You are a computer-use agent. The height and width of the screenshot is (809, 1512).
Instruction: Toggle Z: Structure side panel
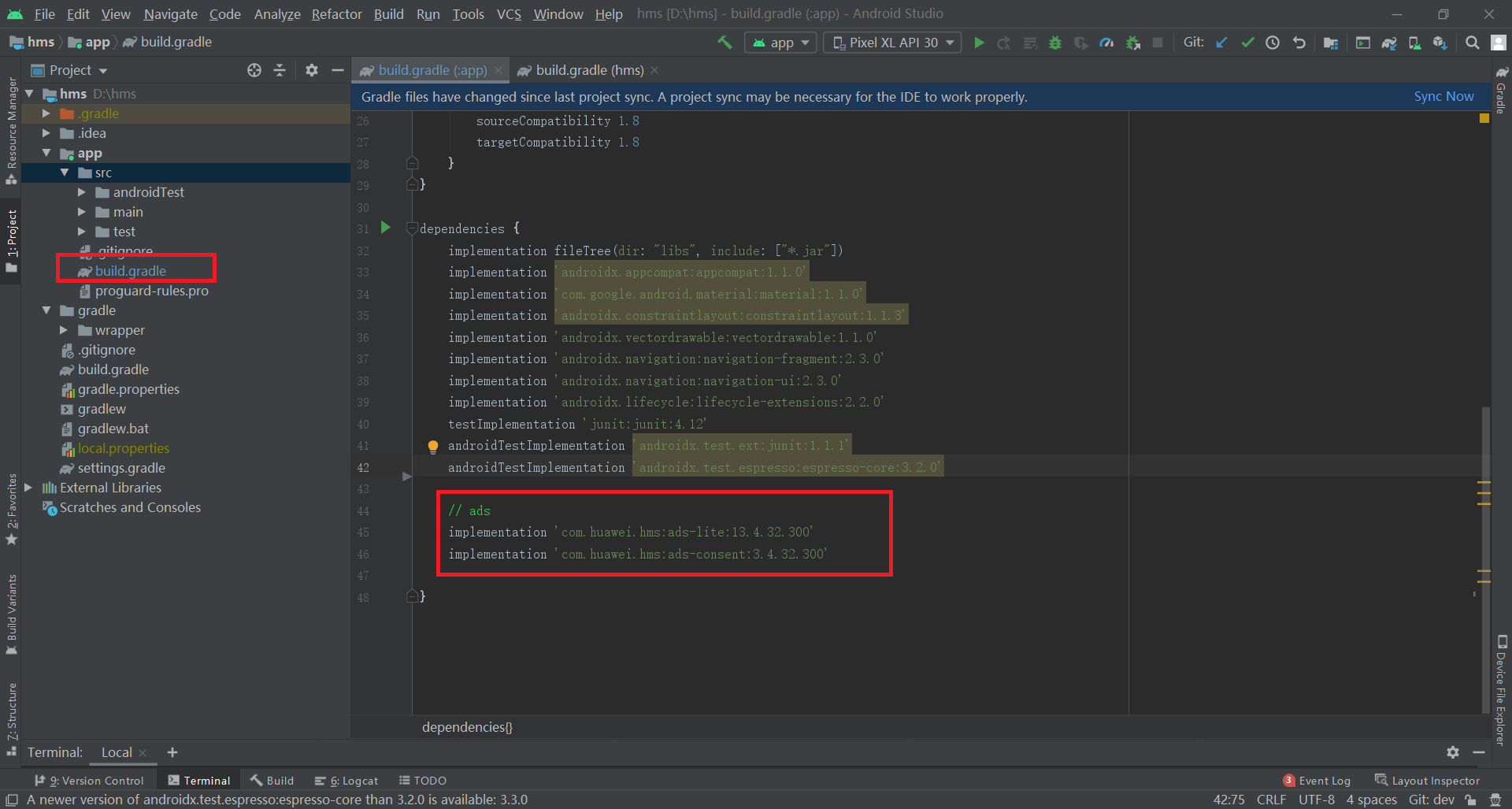pyautogui.click(x=11, y=719)
